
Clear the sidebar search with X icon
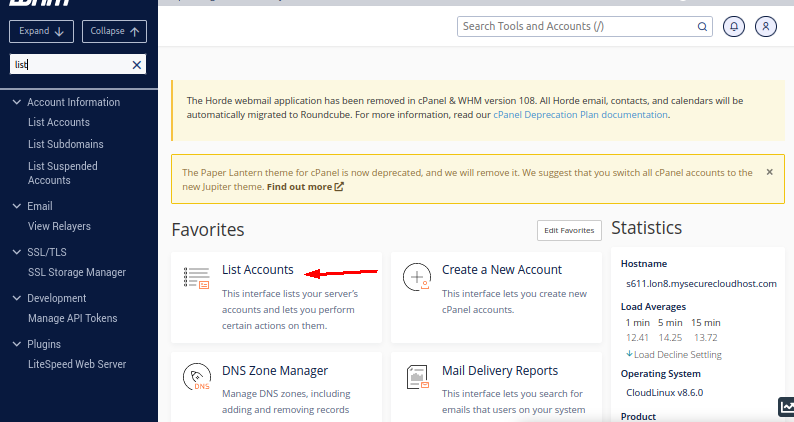click(x=137, y=64)
